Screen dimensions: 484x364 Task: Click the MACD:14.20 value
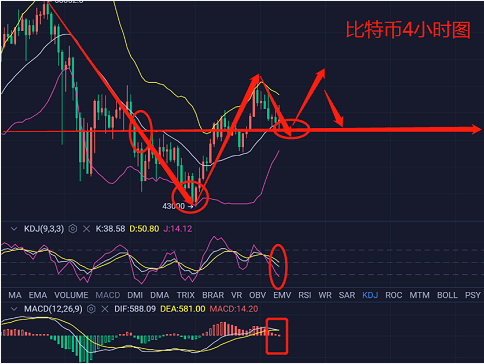pos(234,309)
